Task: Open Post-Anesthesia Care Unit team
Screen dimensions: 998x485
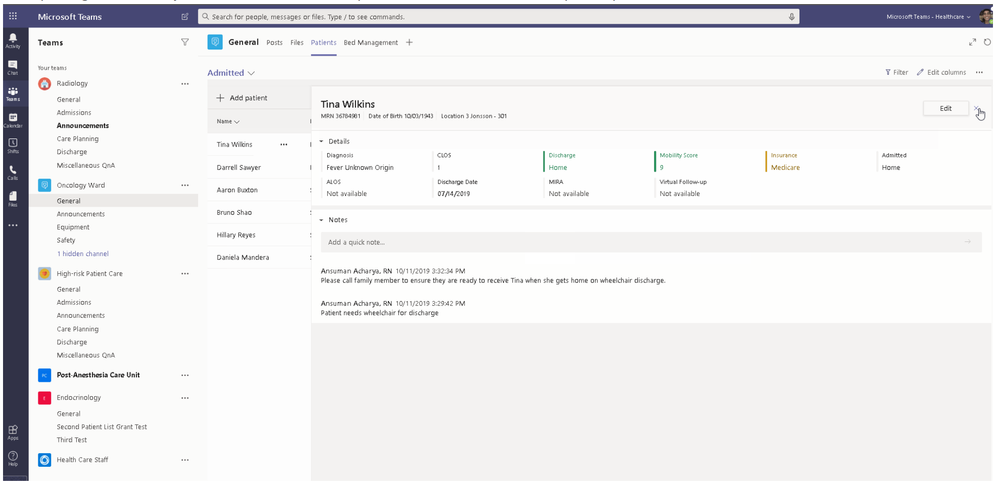Action: (98, 375)
